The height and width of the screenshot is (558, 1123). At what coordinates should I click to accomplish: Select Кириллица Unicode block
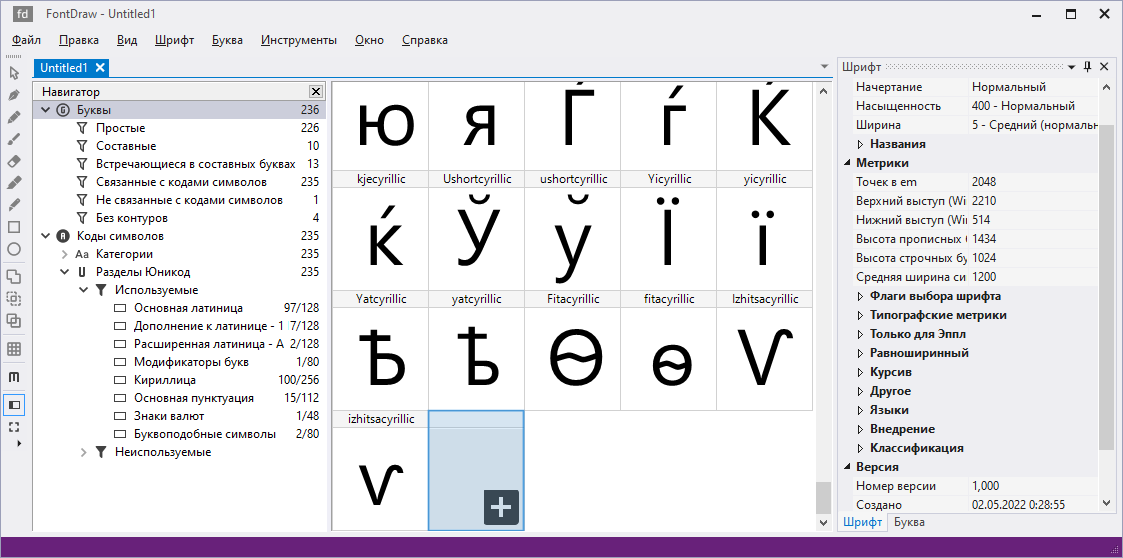point(180,380)
